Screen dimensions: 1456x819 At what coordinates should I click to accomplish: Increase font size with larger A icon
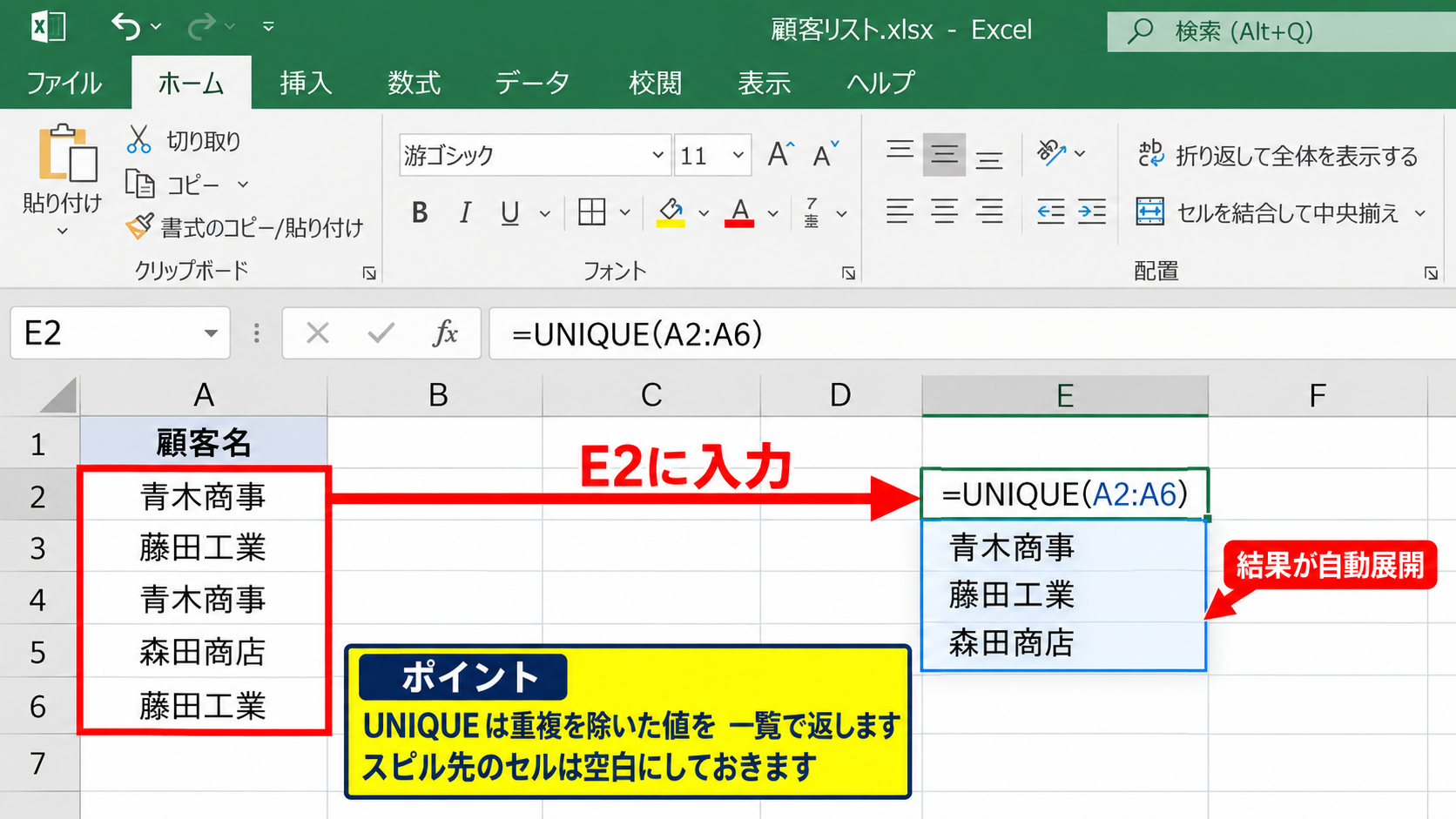[x=781, y=155]
